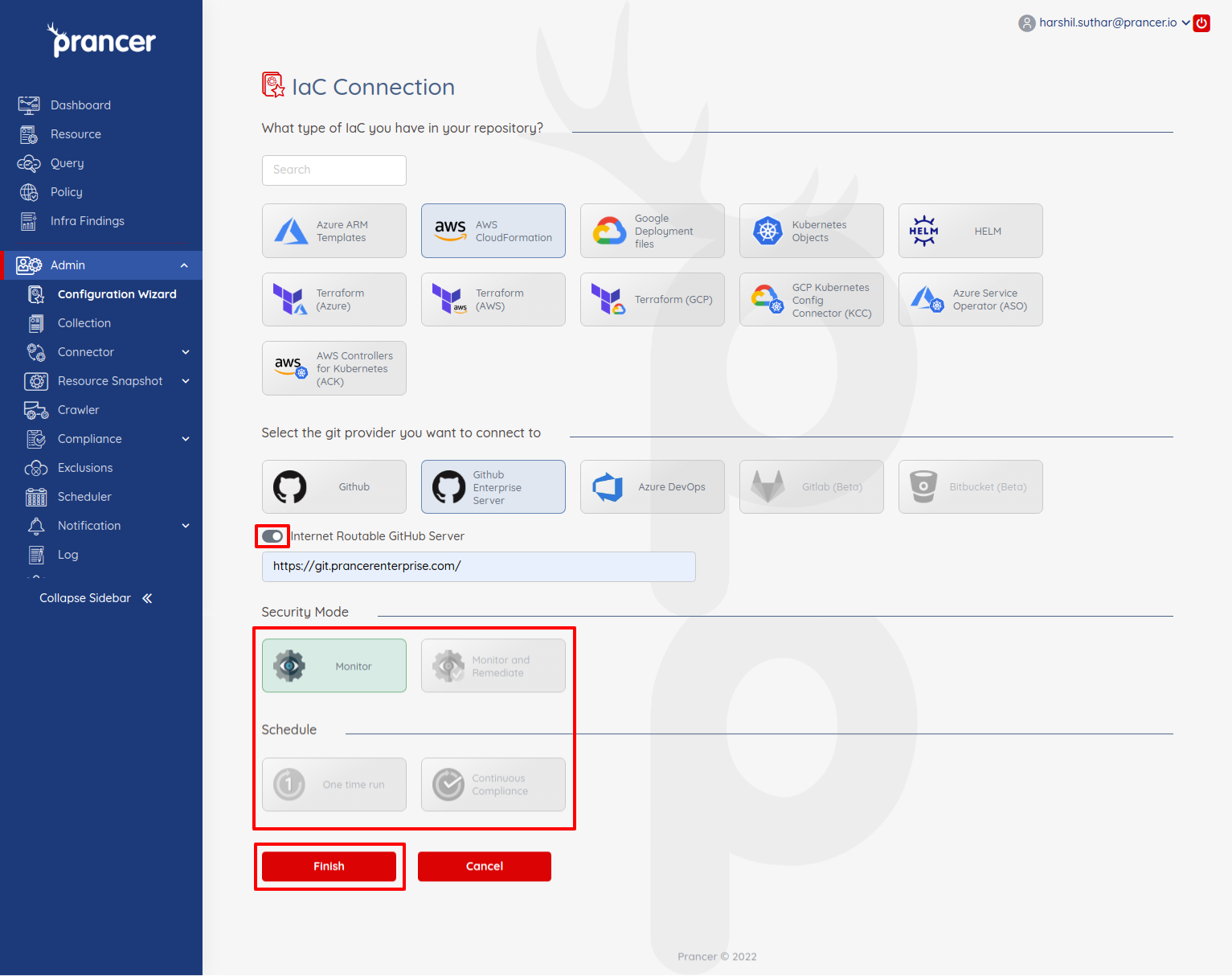The width and height of the screenshot is (1232, 976).
Task: Click the Dashboard monitor icon
Action: pyautogui.click(x=29, y=105)
